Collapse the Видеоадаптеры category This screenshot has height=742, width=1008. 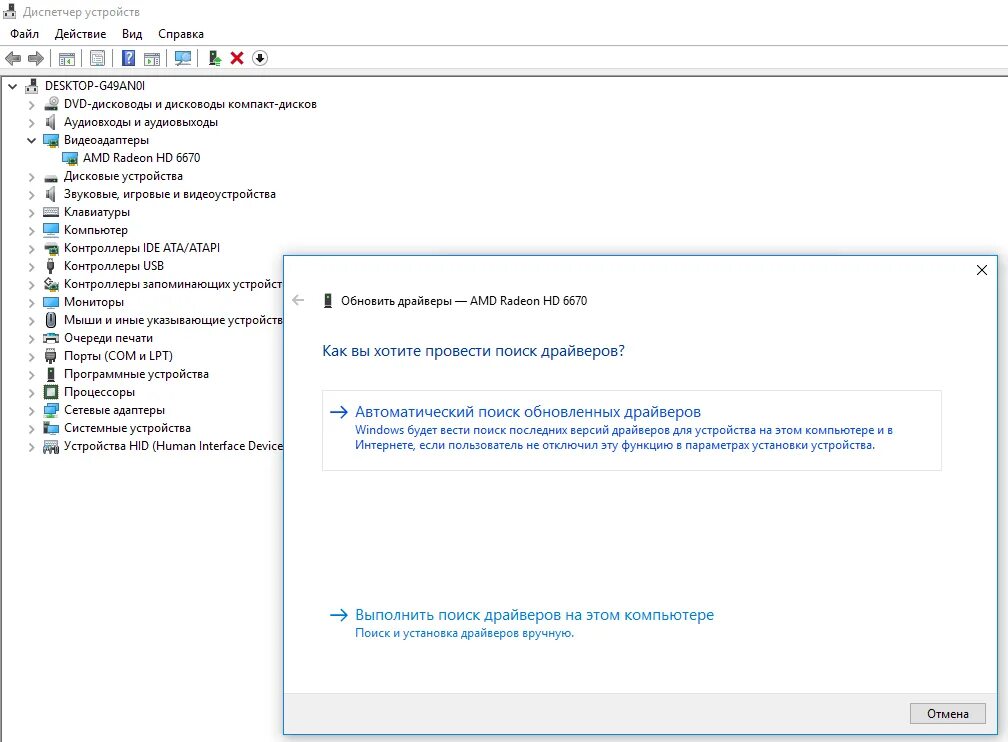(x=32, y=140)
